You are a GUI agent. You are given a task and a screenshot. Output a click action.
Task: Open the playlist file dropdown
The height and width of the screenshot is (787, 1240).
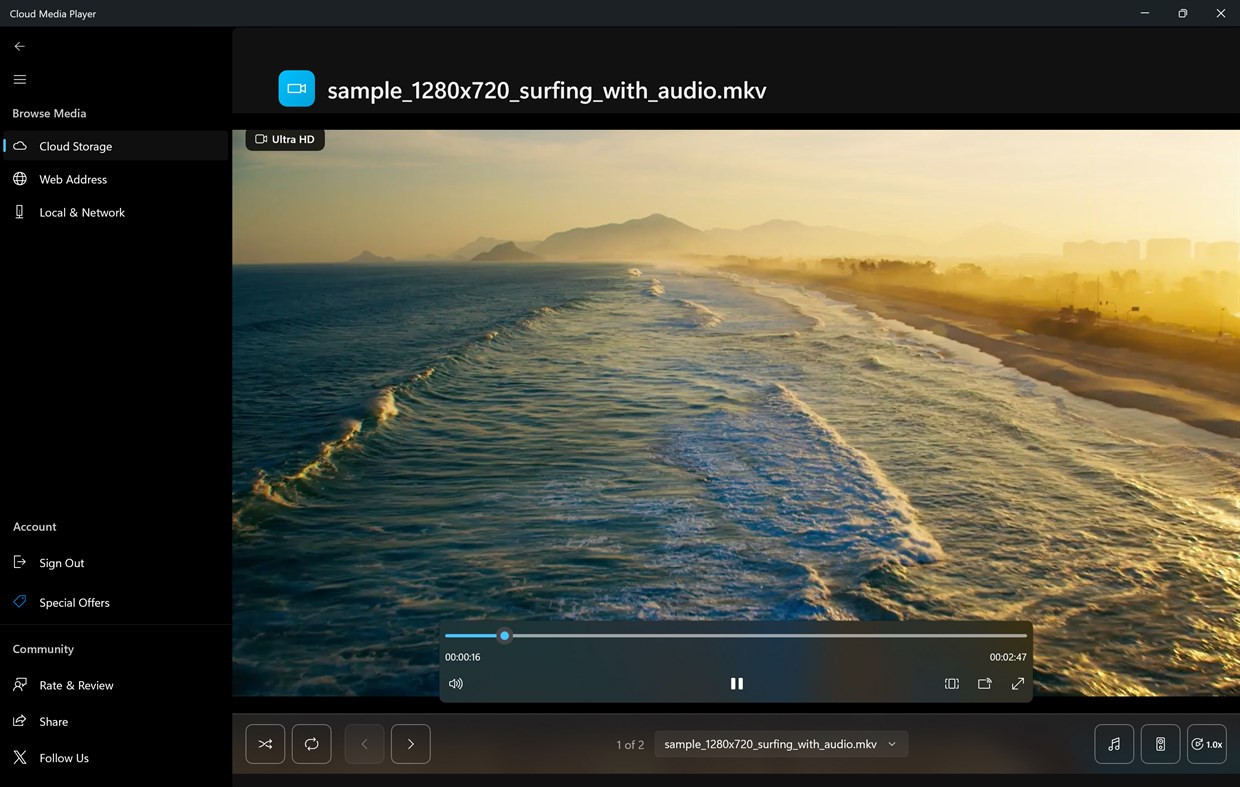point(780,744)
